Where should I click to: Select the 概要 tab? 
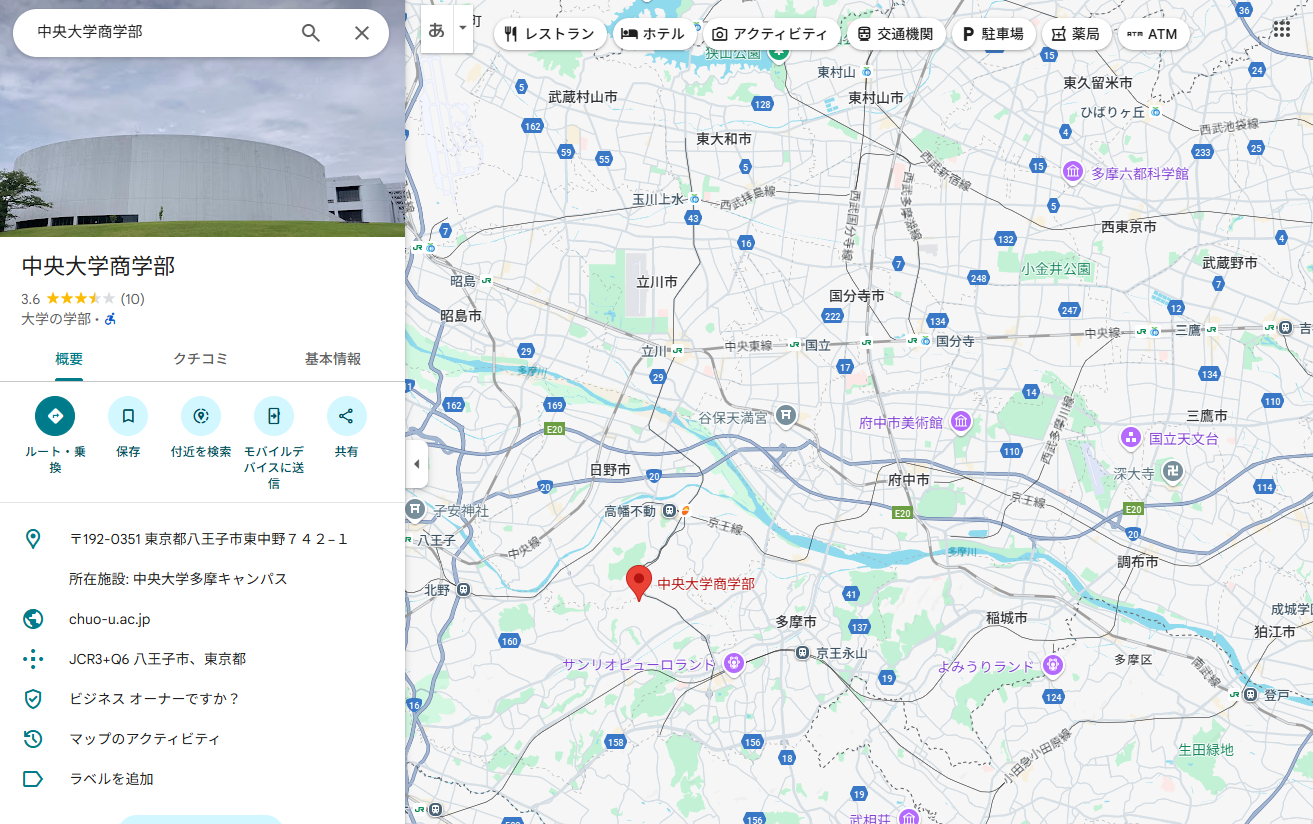tap(69, 359)
